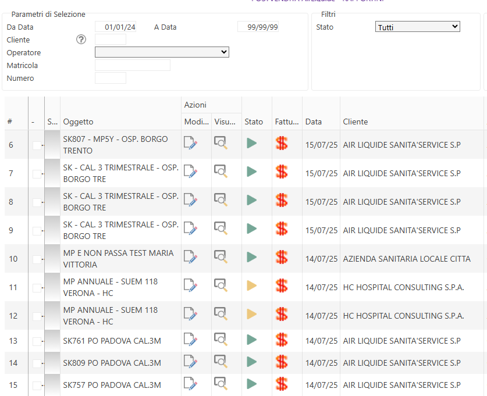Sort by the Data column header

coord(313,122)
